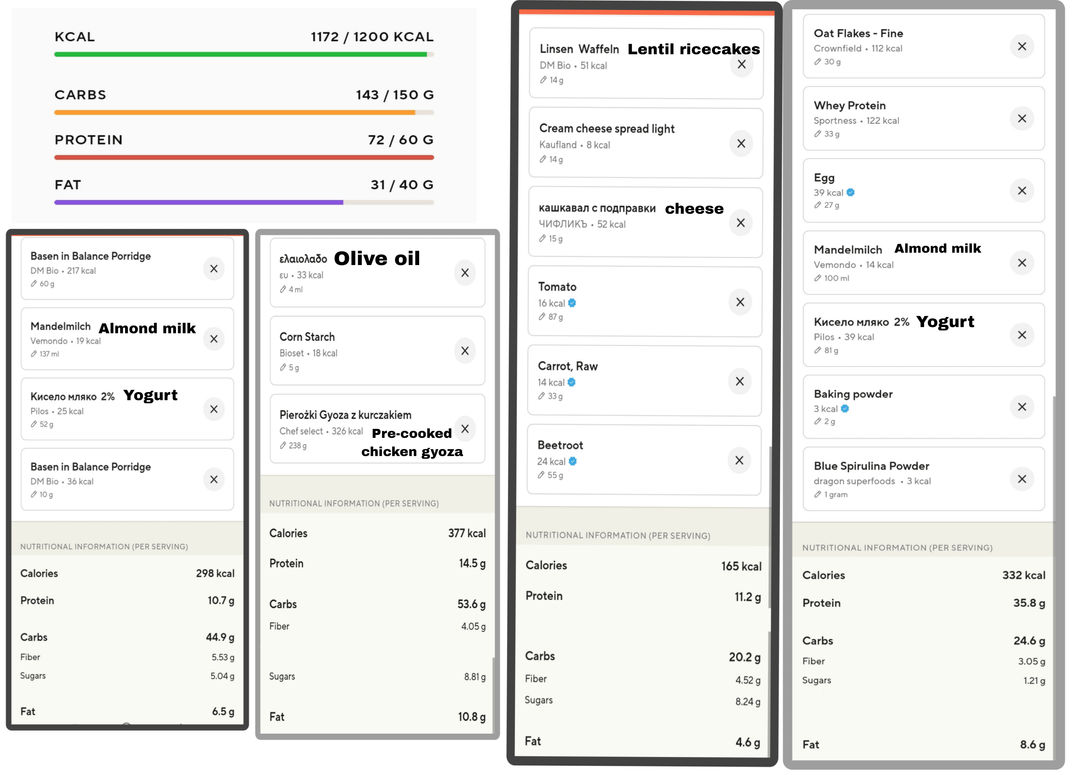This screenshot has width=1080, height=775.
Task: Delete Whey Protein using its X icon
Action: 1021,119
